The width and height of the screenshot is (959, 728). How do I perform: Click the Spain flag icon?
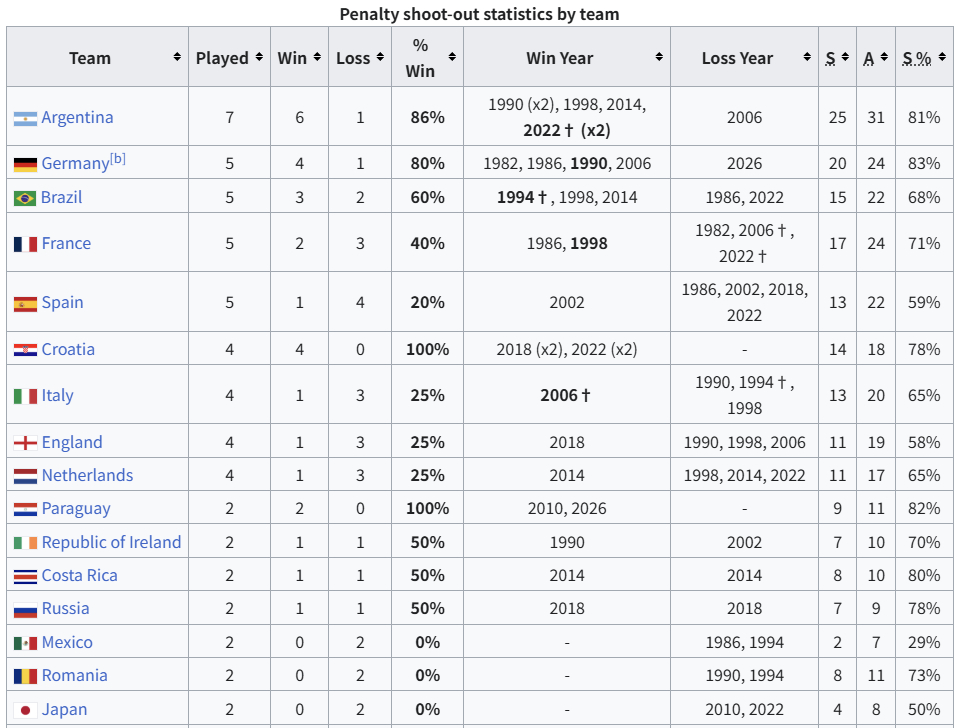tap(25, 304)
